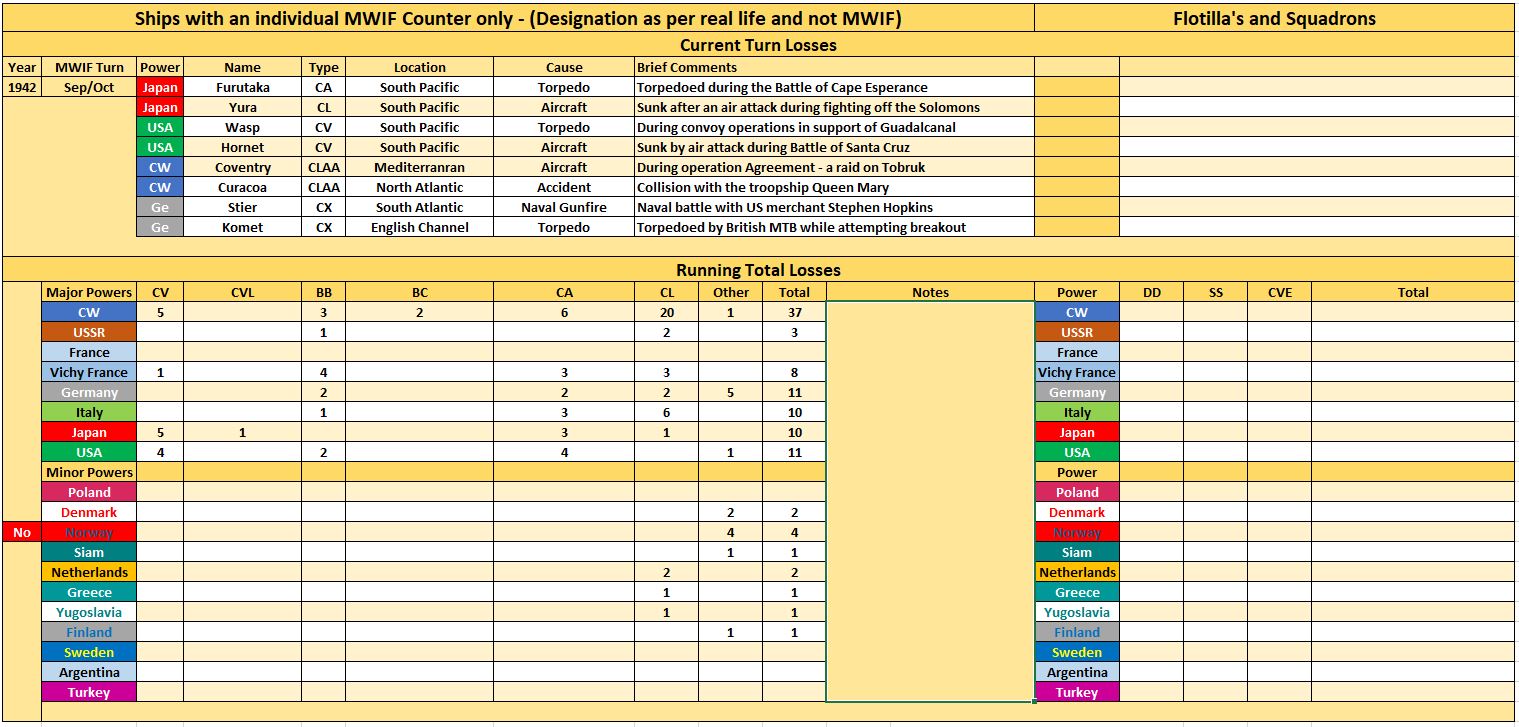
Task: Select the Komet ship name cell
Action: click(243, 227)
